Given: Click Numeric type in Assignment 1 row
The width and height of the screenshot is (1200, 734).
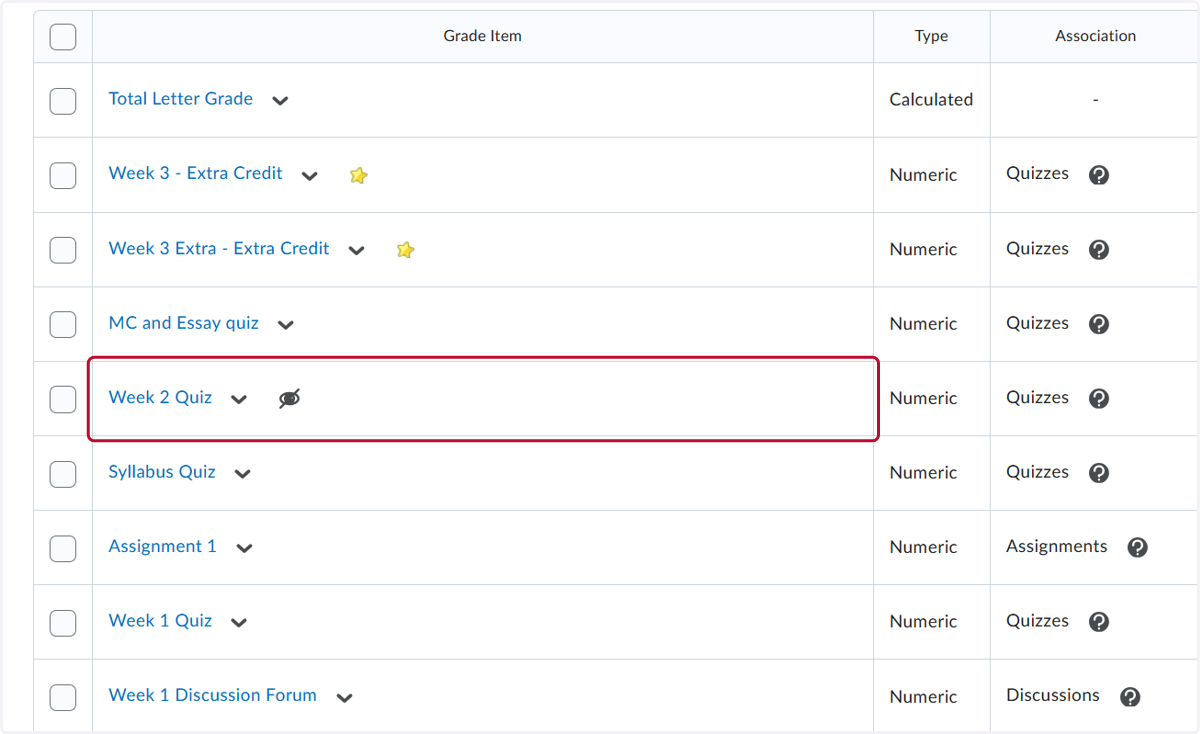Looking at the screenshot, I should click(923, 547).
